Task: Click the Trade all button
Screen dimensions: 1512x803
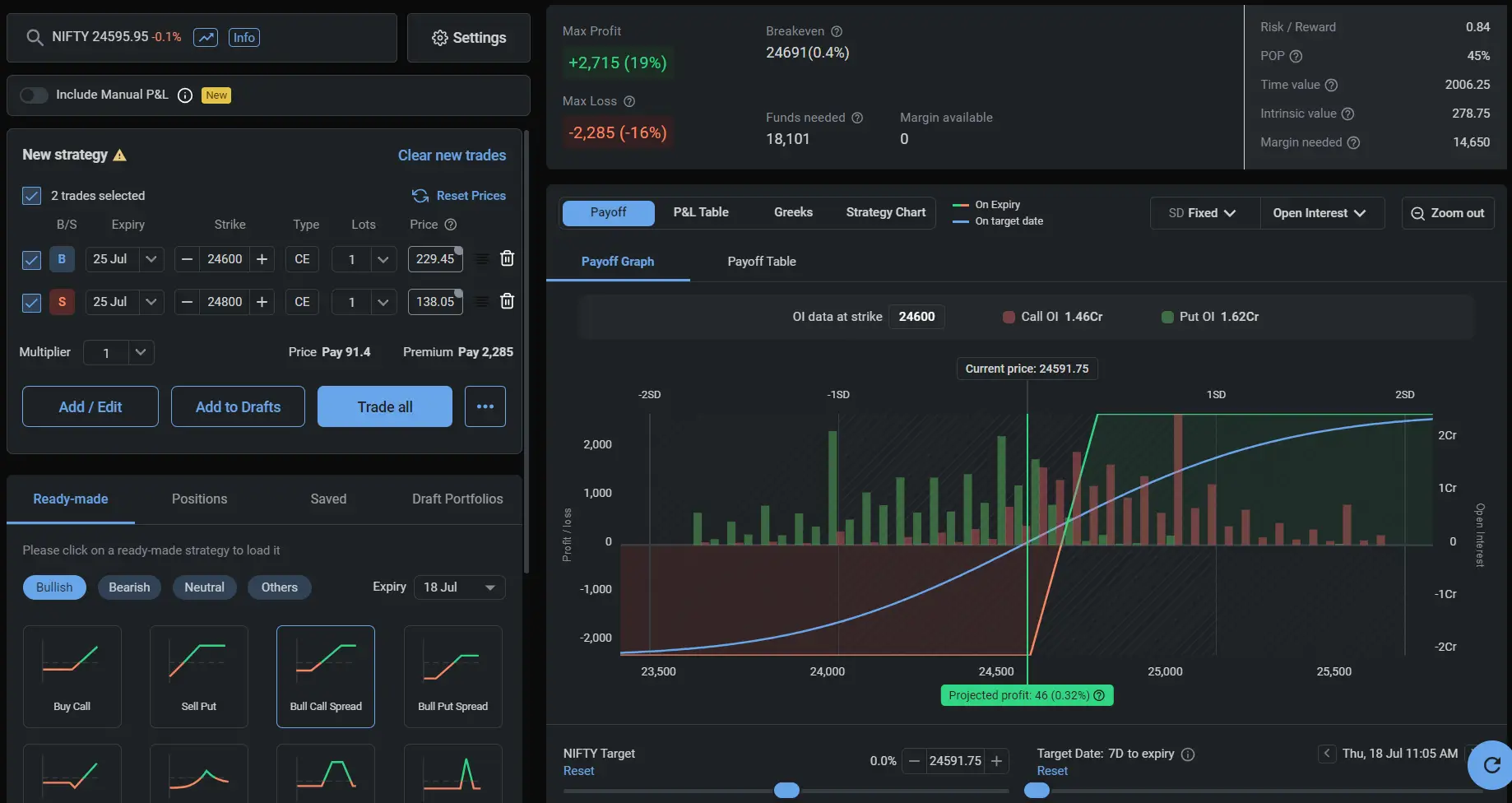Action: 385,406
